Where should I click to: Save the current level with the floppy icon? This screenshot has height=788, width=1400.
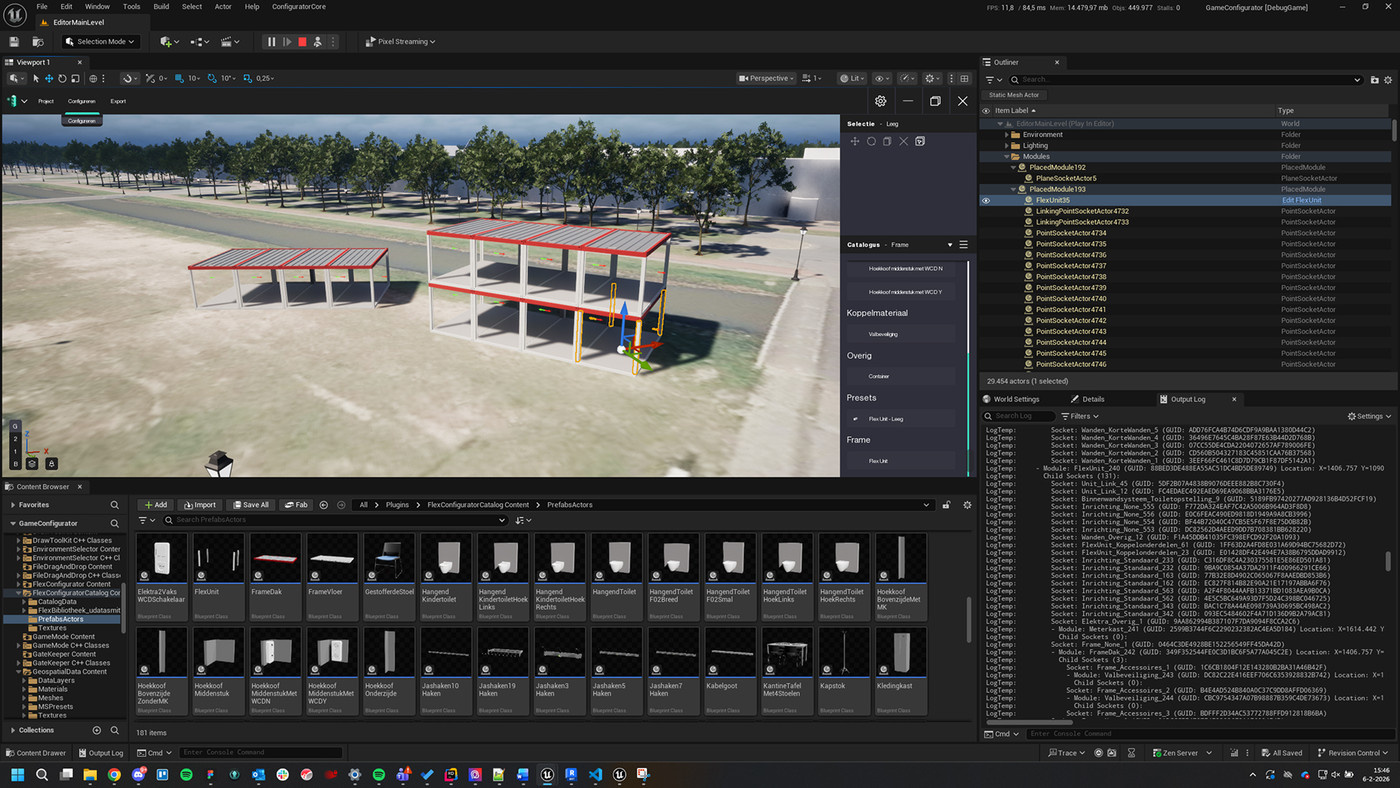tap(14, 42)
